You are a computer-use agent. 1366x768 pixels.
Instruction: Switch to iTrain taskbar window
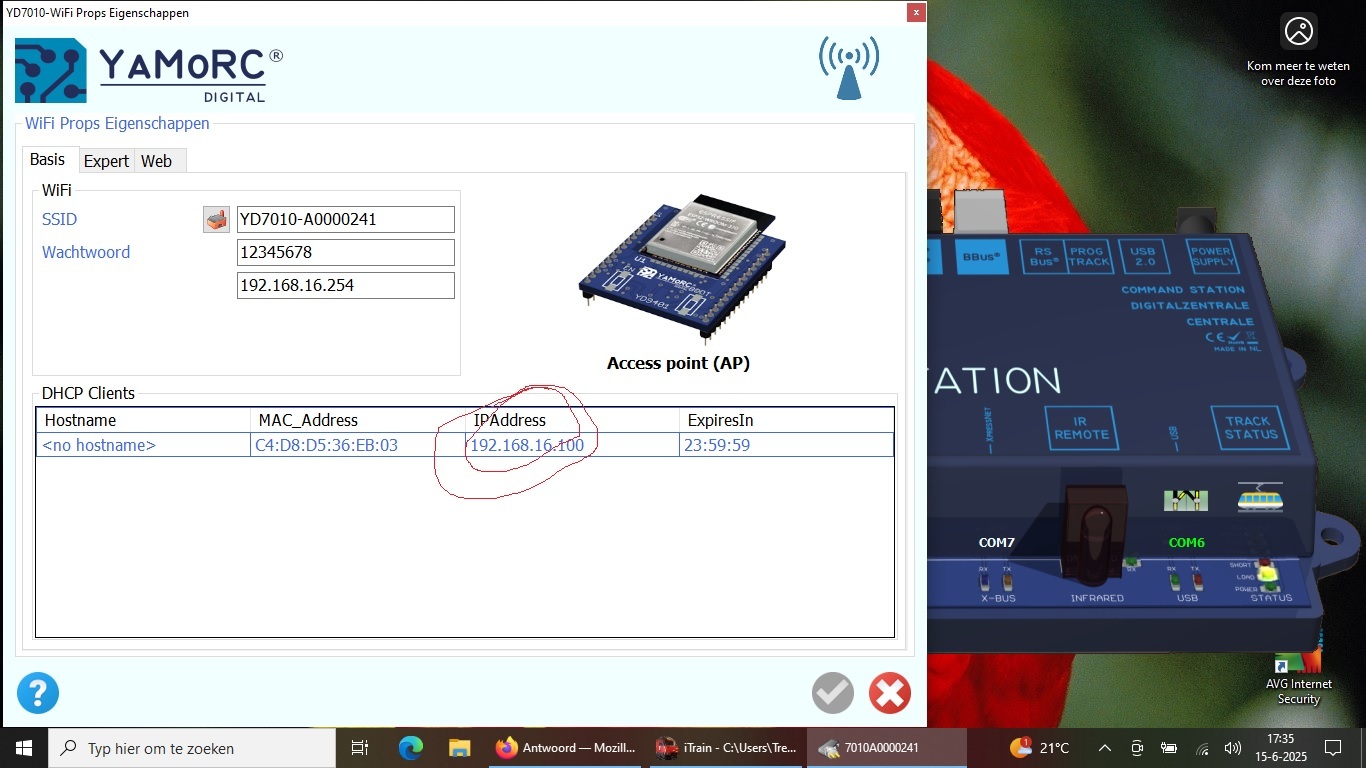tap(726, 748)
